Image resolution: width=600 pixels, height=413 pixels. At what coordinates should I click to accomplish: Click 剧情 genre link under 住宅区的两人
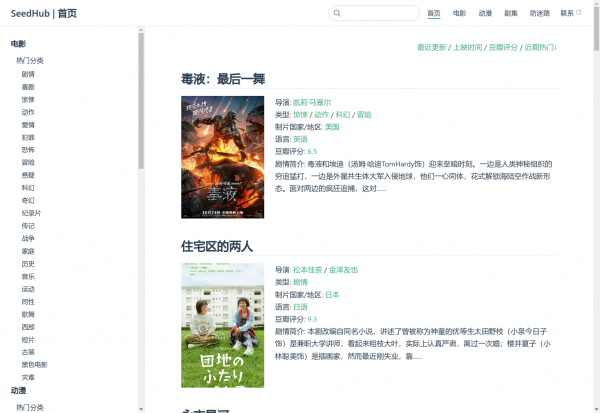[300, 282]
